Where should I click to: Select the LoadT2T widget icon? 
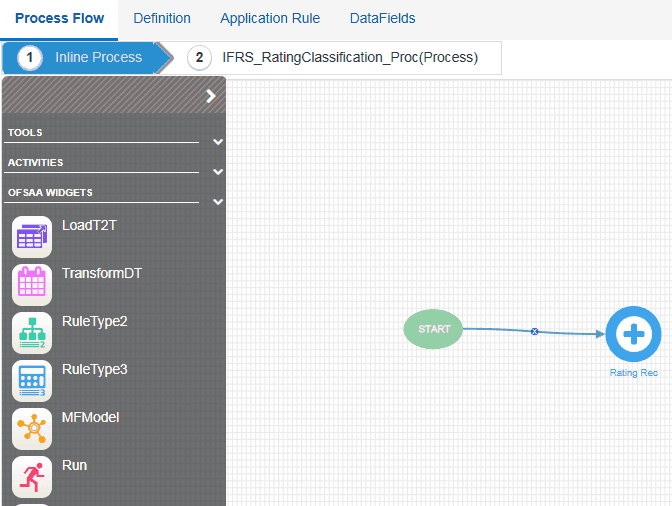32,237
